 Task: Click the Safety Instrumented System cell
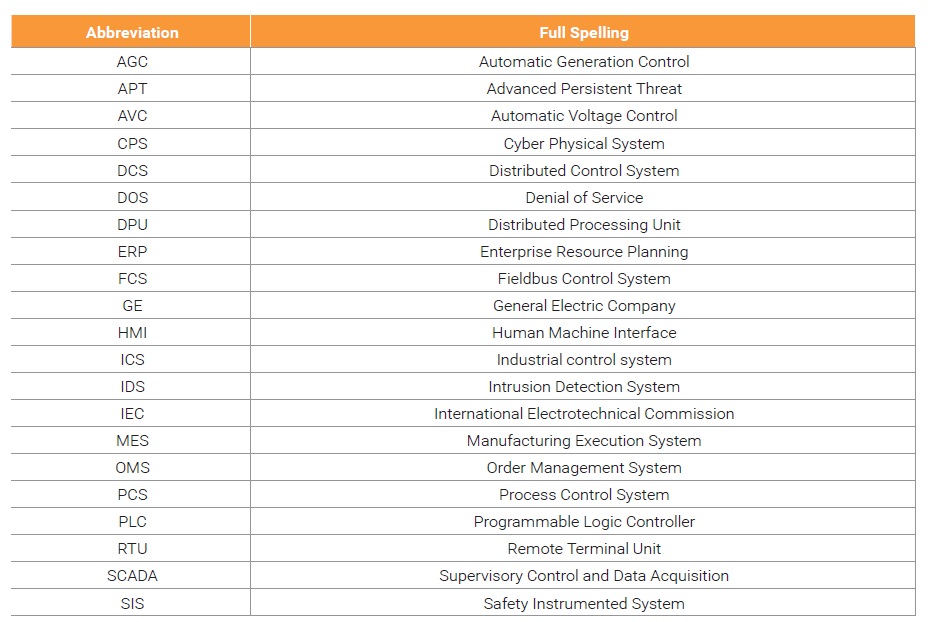tap(584, 604)
